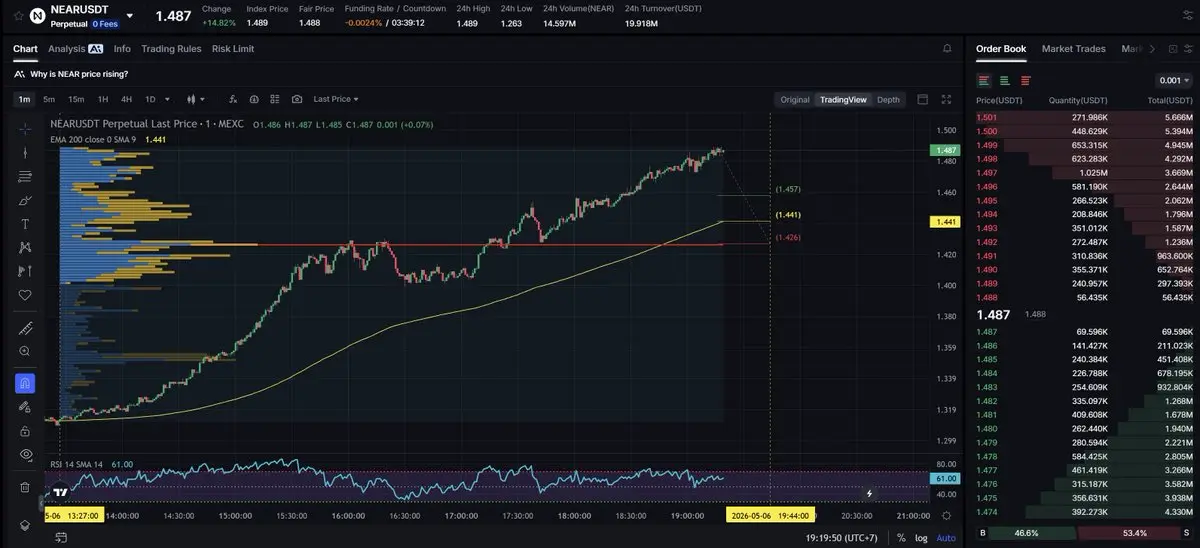Open chart settings gear at bottom right
The height and width of the screenshot is (548, 1200).
pos(947,514)
